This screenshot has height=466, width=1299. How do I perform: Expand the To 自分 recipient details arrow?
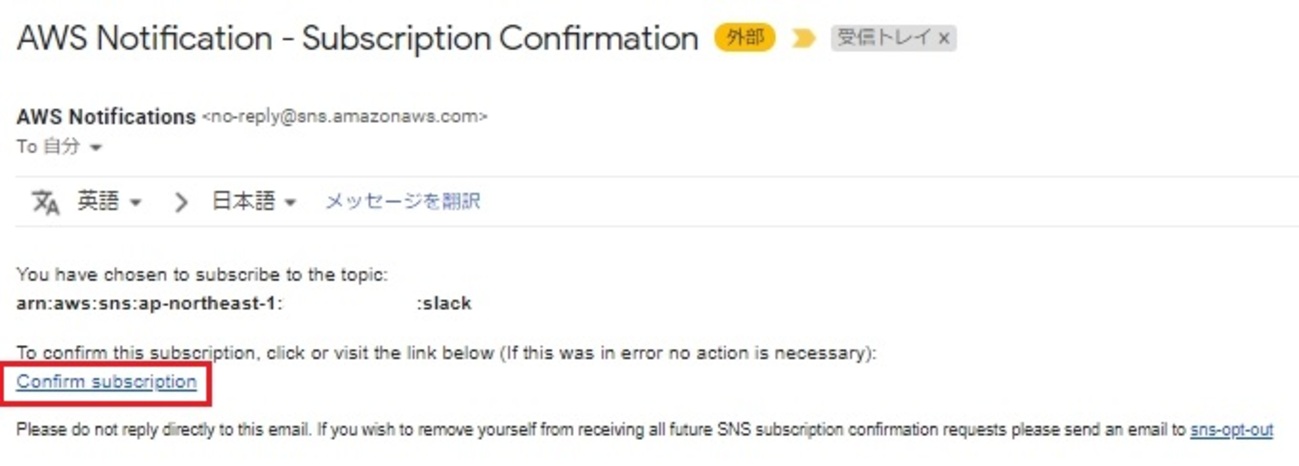(x=96, y=148)
